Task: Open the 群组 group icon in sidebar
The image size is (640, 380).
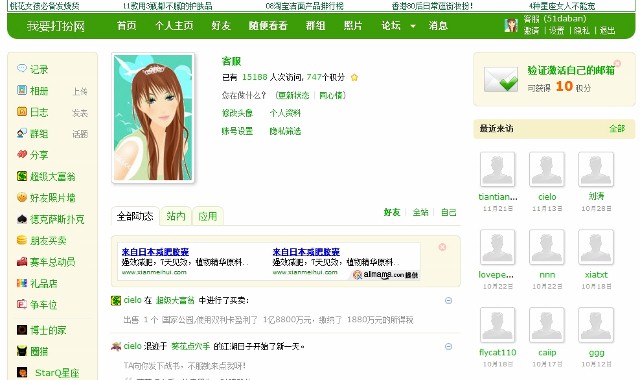Action: 22,133
